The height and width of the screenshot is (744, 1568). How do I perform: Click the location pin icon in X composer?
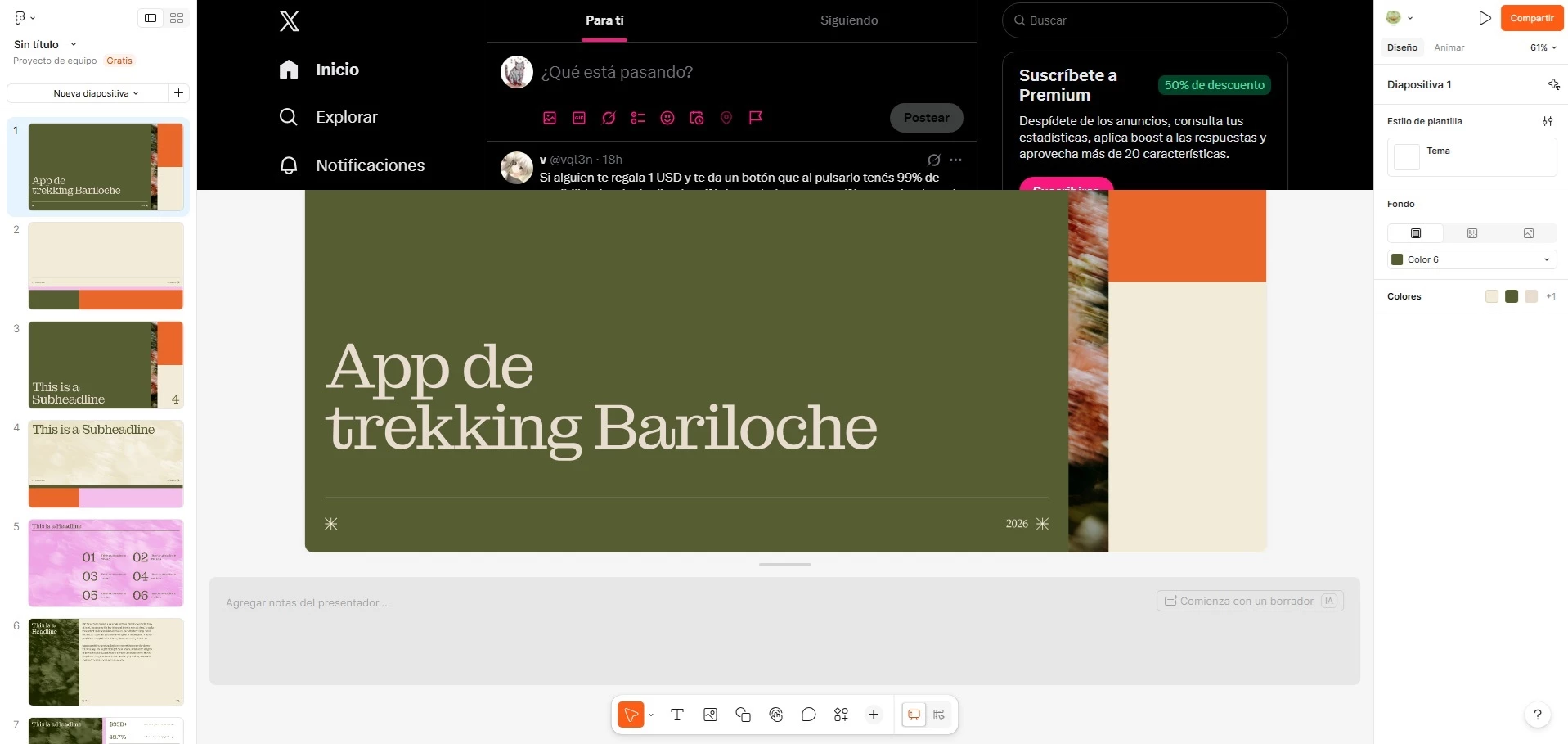click(x=726, y=118)
